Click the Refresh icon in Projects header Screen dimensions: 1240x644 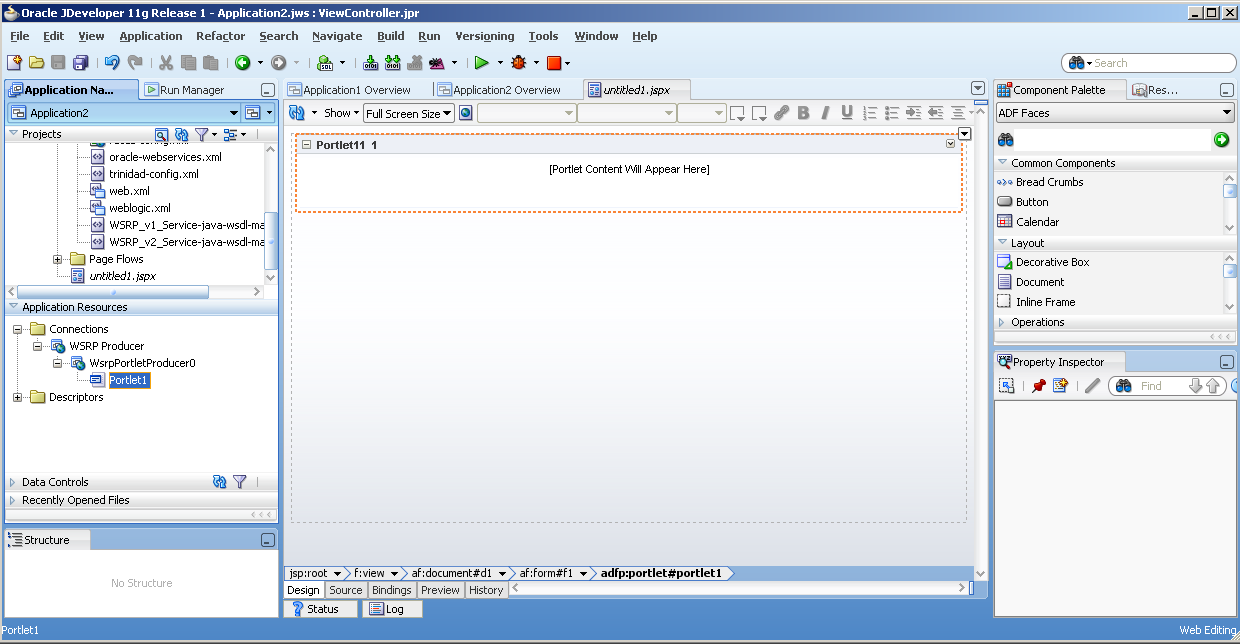[x=181, y=134]
